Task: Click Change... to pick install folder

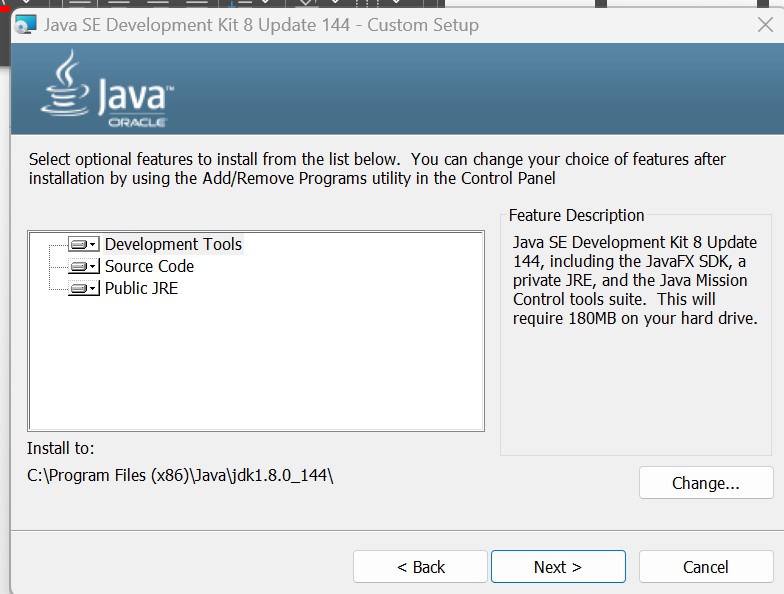Action: click(x=705, y=483)
